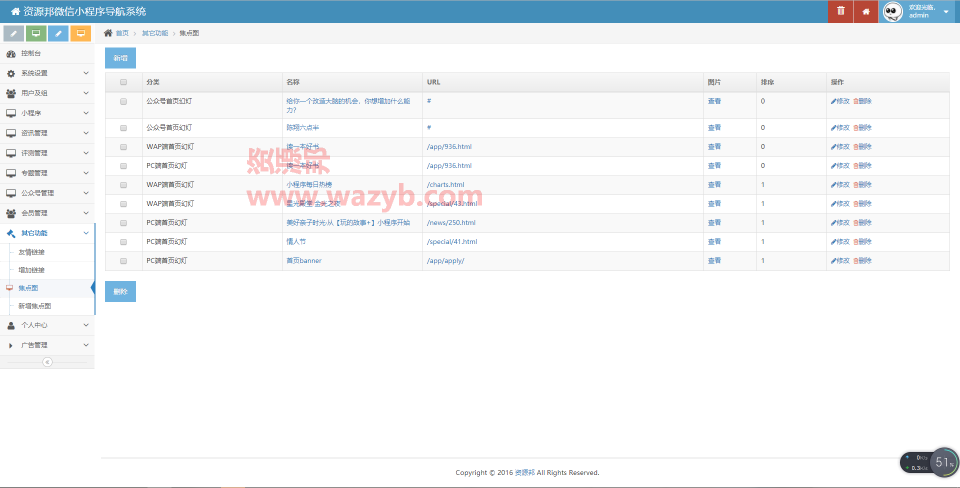Delete the 情人节 row via red 删除
960x488 pixels.
[x=862, y=242]
